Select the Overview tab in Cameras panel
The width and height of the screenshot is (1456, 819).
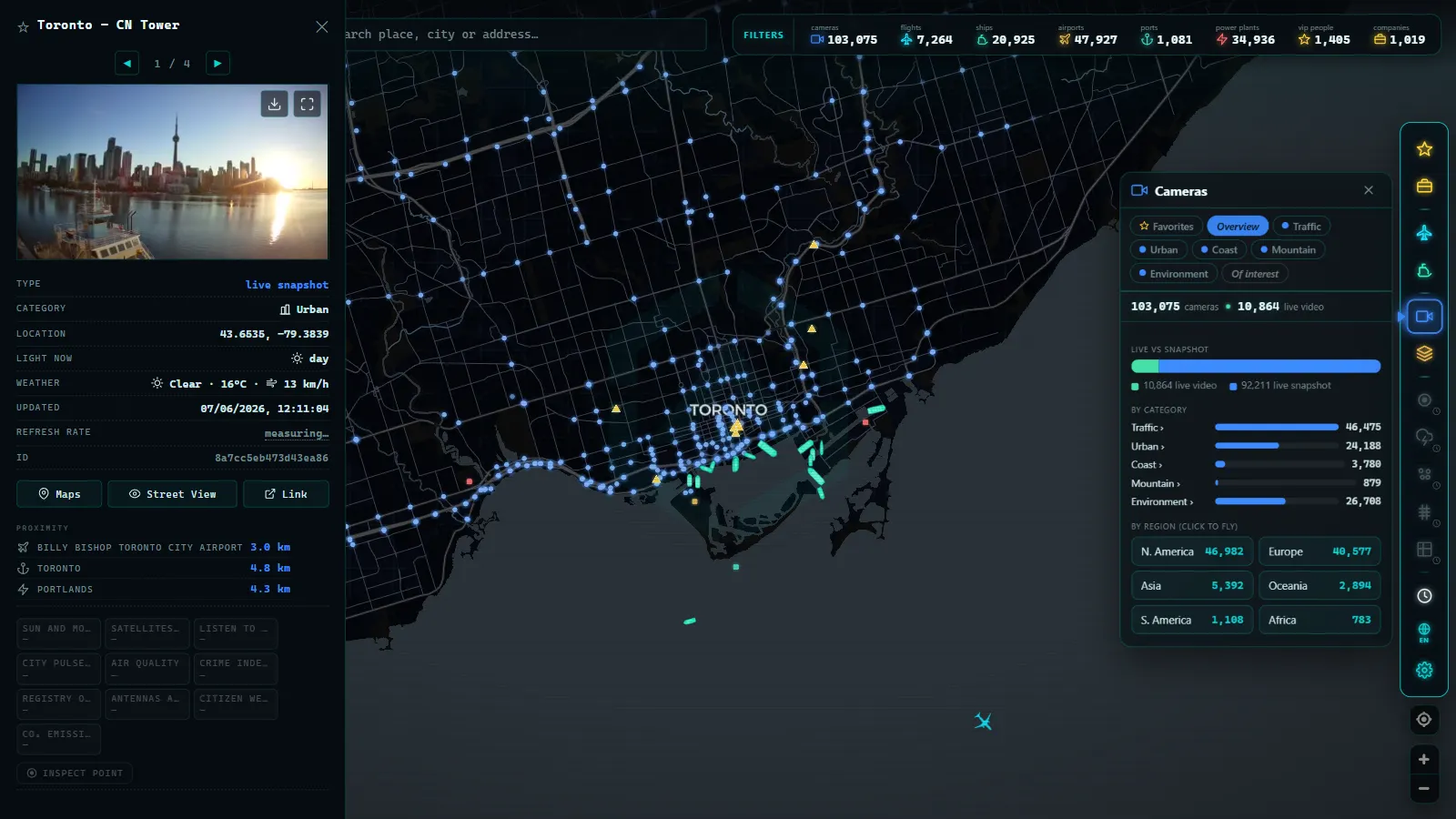tap(1238, 227)
